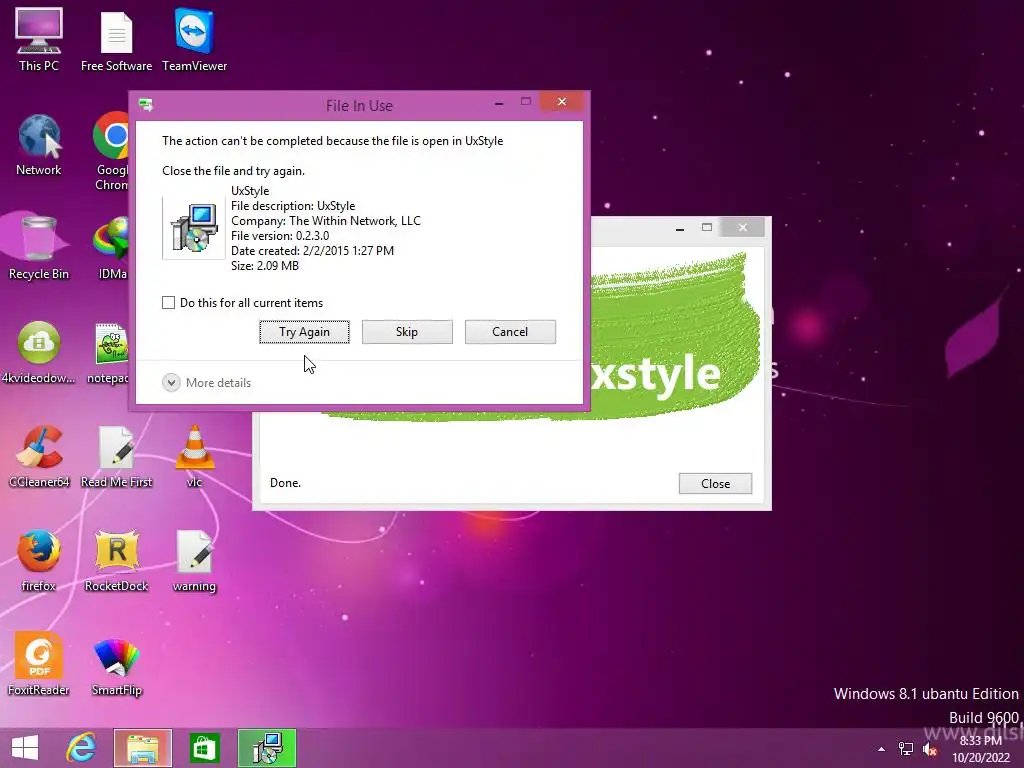The height and width of the screenshot is (768, 1024).
Task: Click the 'Size: 2.09 MB' text
Action: (264, 266)
